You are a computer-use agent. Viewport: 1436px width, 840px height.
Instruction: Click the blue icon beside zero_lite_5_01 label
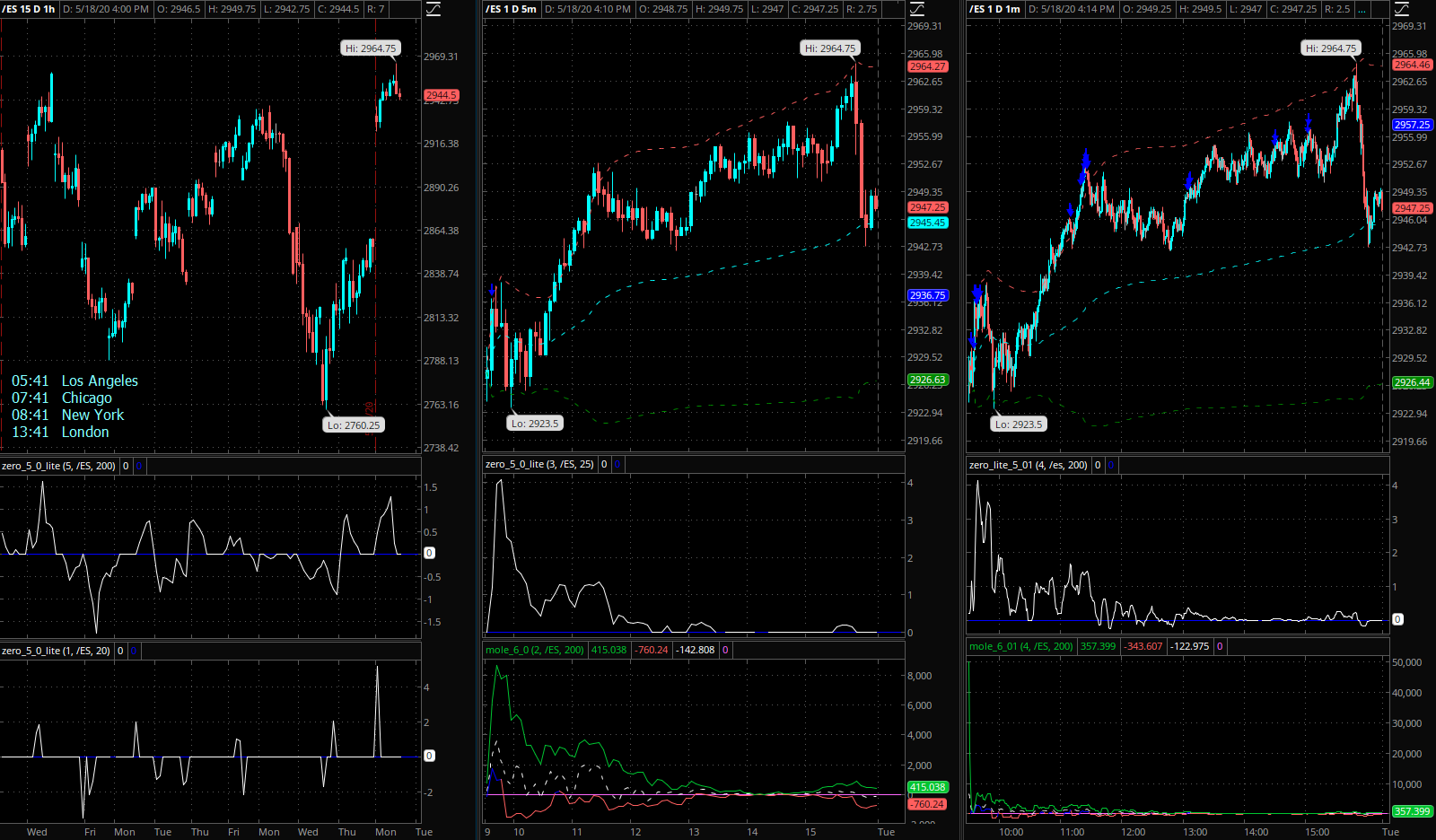click(1111, 465)
